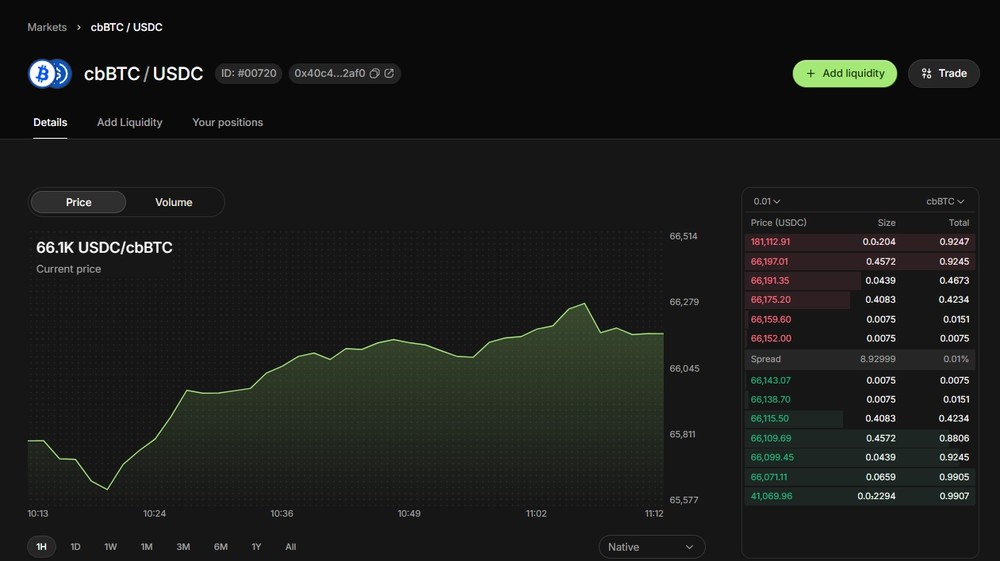Image resolution: width=1000 pixels, height=561 pixels.
Task: Open the Details tab
Action: [50, 122]
